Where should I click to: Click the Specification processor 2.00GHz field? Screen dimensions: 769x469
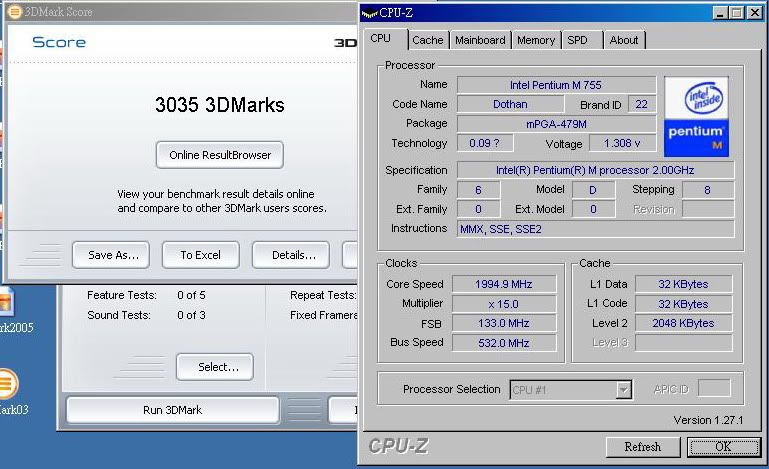pos(595,170)
